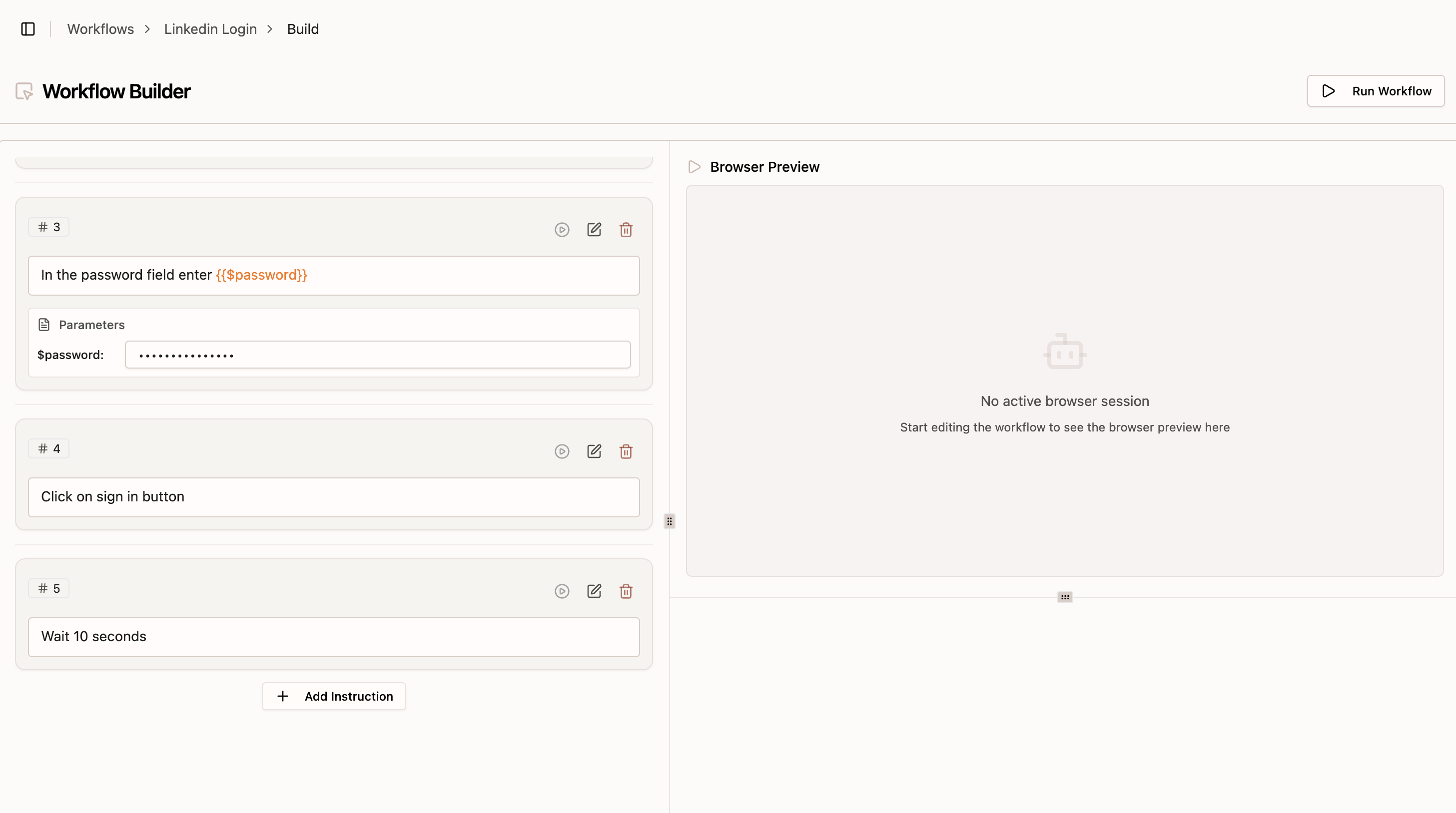Go to Workflows breadcrumb
This screenshot has height=813, width=1456.
coord(100,29)
